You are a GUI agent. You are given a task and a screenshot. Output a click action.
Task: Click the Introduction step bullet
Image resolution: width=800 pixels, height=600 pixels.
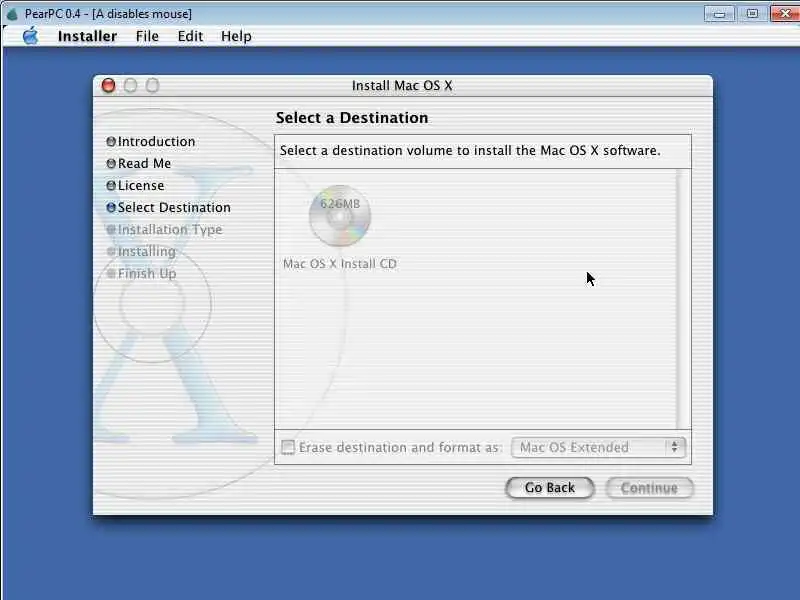point(111,141)
